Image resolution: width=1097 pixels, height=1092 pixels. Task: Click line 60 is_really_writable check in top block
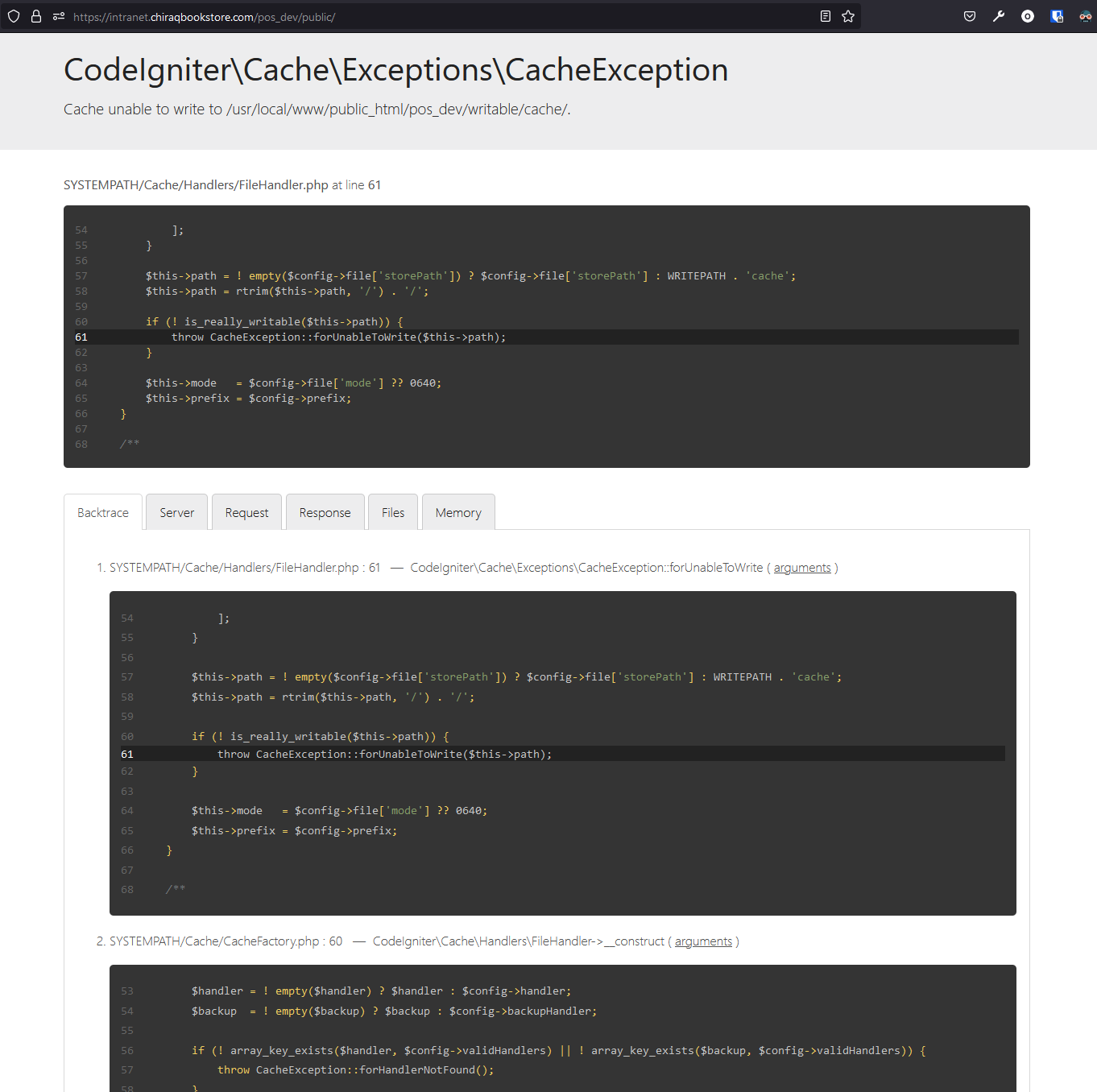(x=275, y=322)
